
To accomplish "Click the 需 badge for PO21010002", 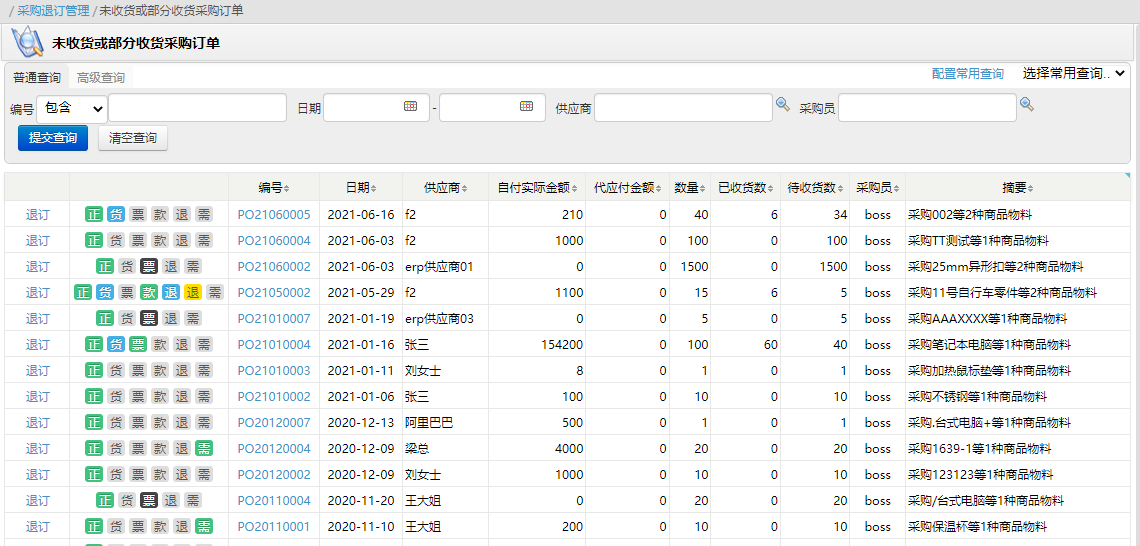I will pos(204,397).
